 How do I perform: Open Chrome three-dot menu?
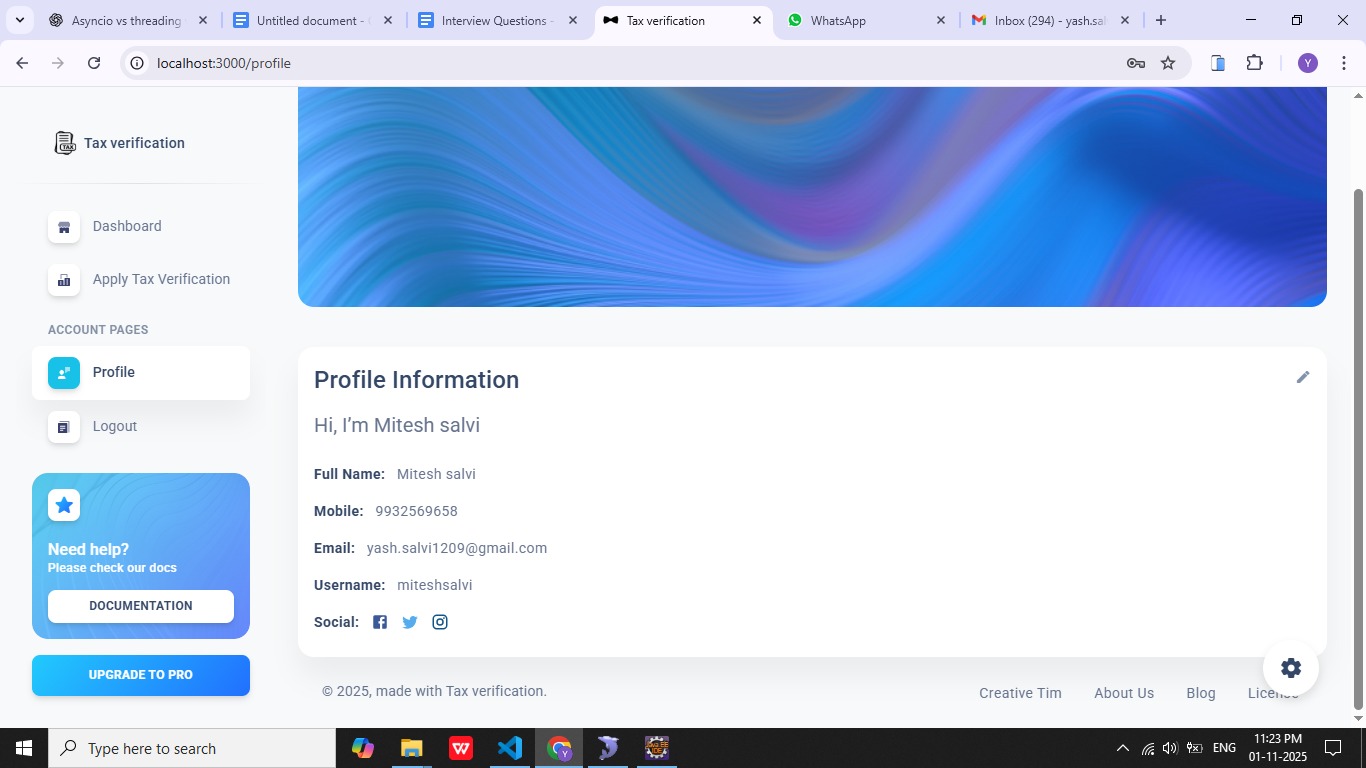point(1343,63)
